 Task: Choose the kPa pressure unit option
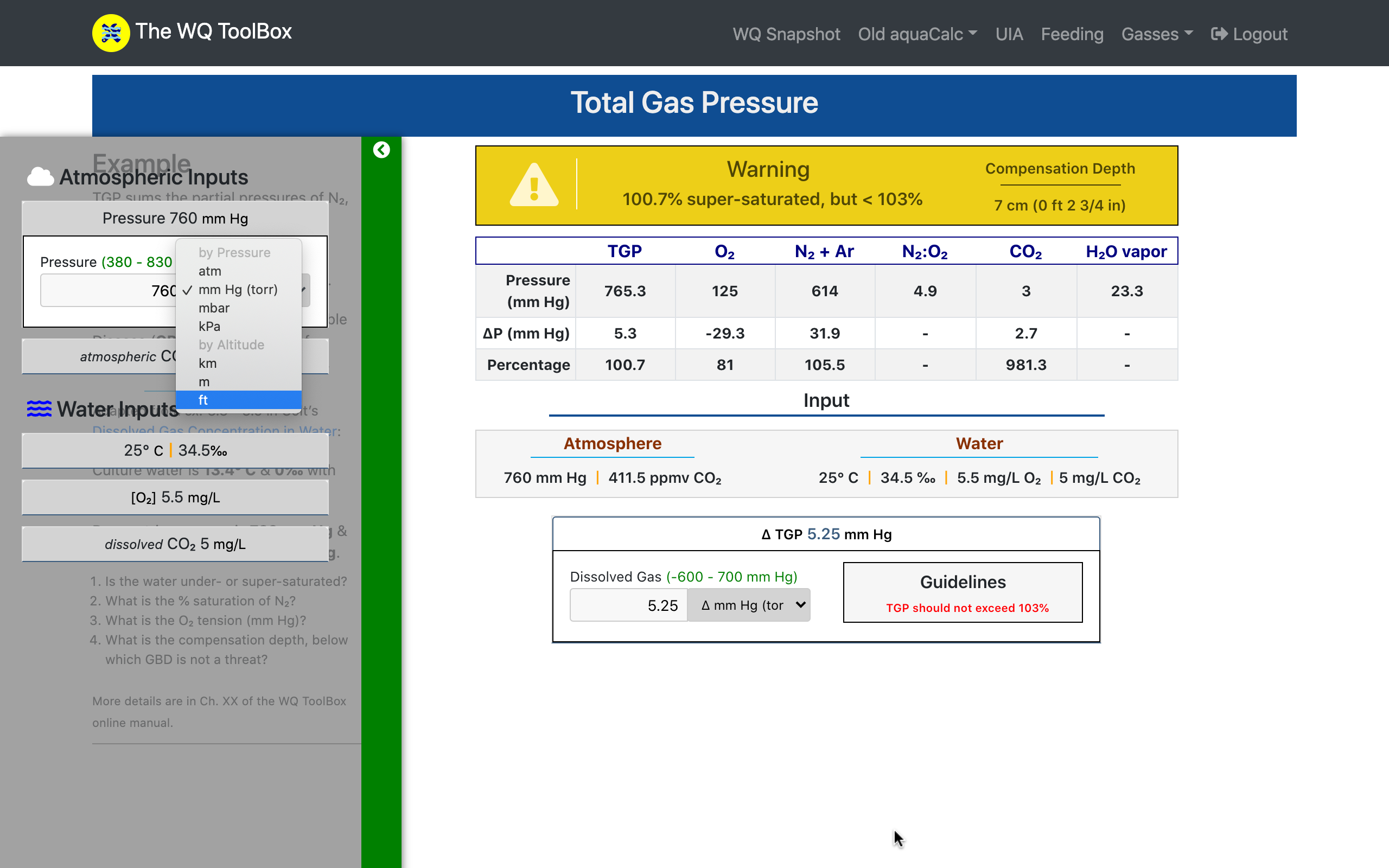tap(209, 326)
